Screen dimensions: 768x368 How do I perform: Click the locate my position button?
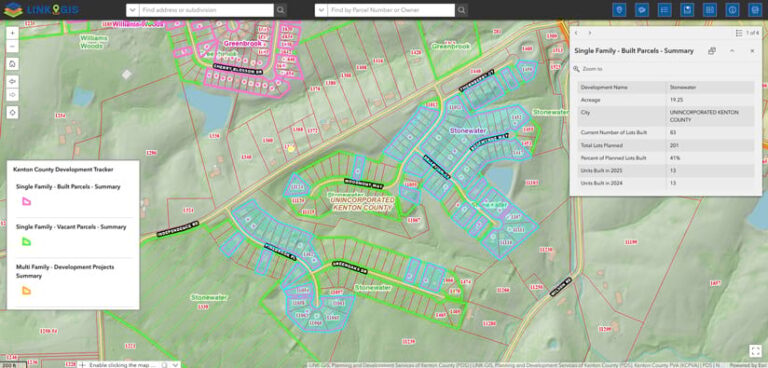pyautogui.click(x=13, y=112)
